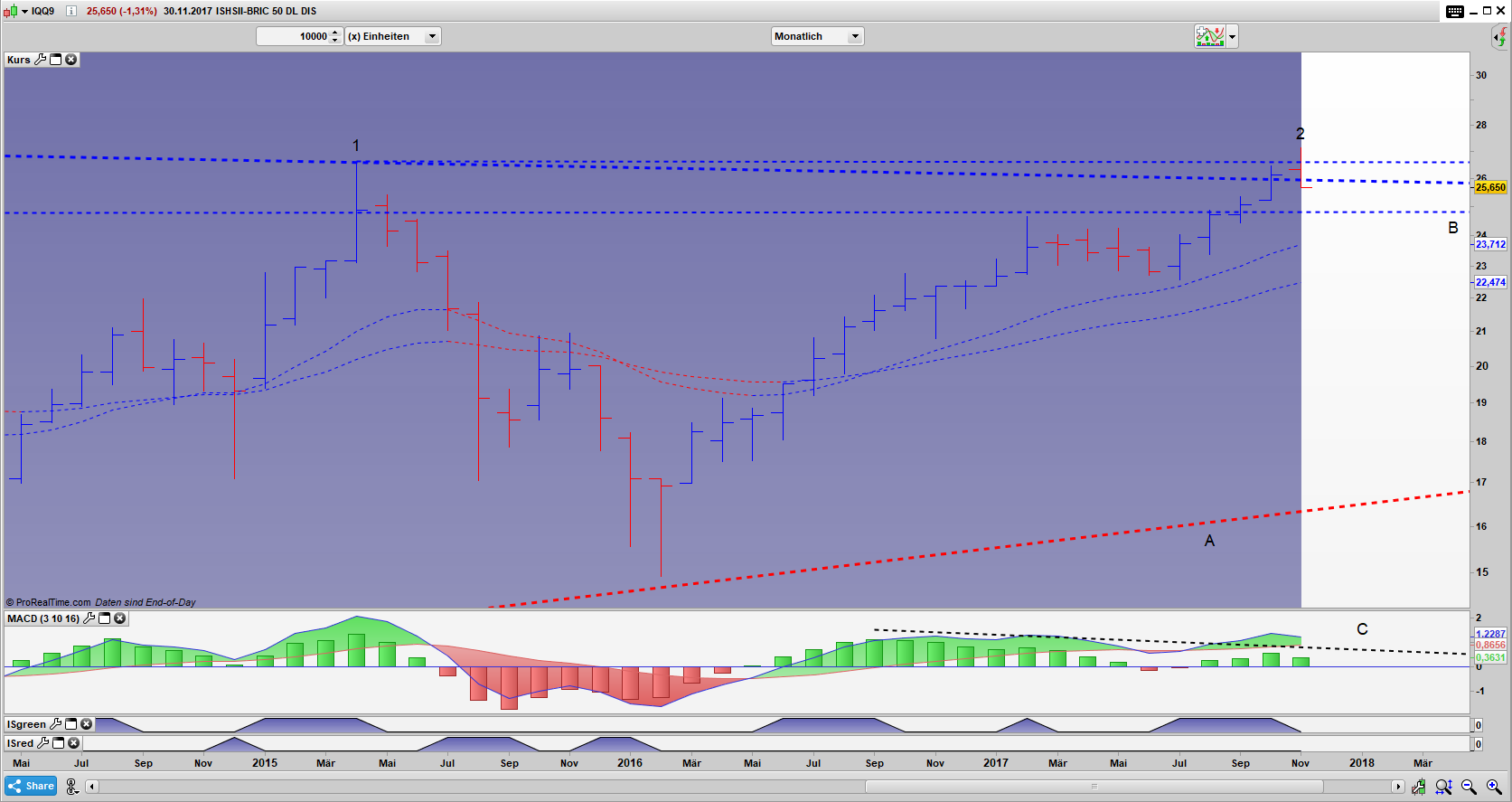
Task: Toggle the ISgreen panel window maximize
Action: (x=70, y=724)
